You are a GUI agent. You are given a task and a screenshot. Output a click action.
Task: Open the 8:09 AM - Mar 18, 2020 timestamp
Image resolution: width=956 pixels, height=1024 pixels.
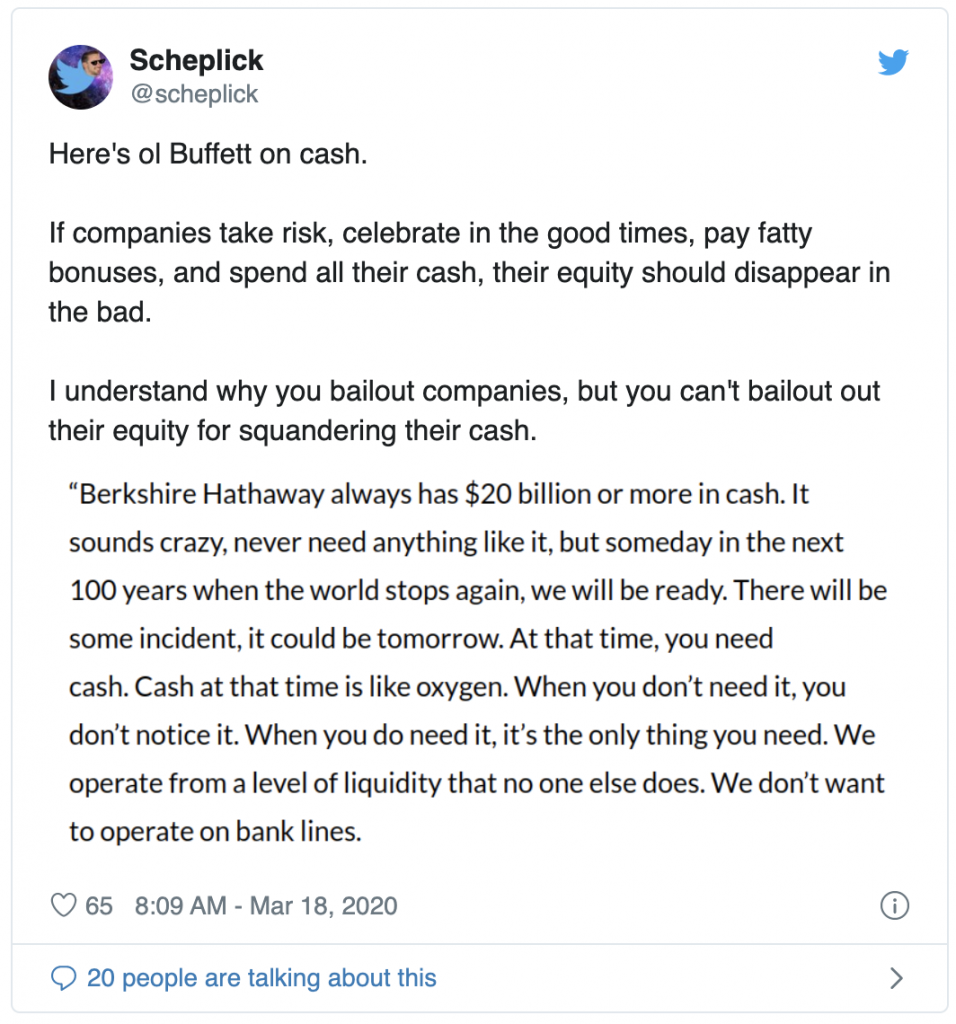[x=265, y=906]
